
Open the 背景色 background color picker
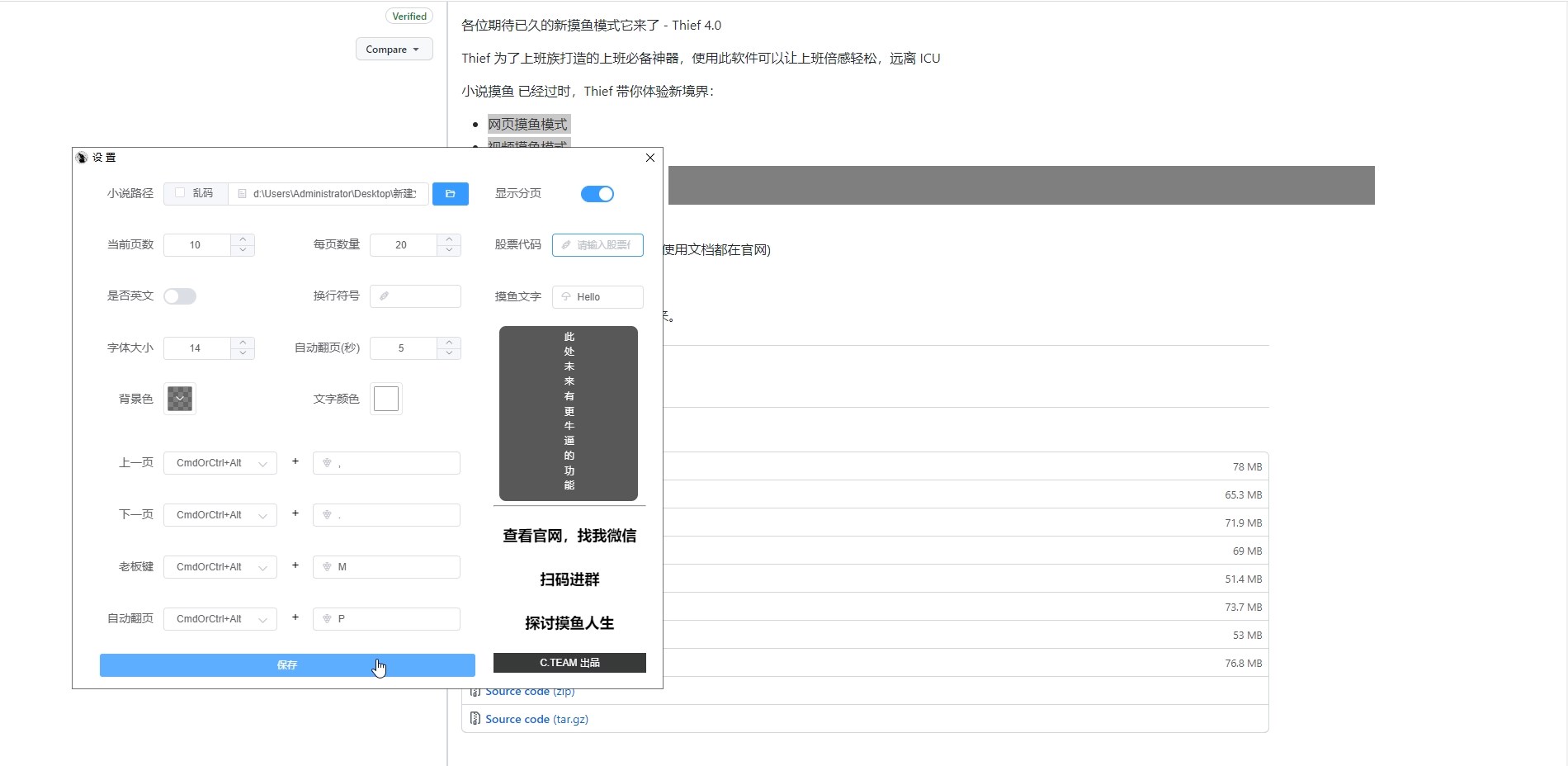tap(179, 399)
